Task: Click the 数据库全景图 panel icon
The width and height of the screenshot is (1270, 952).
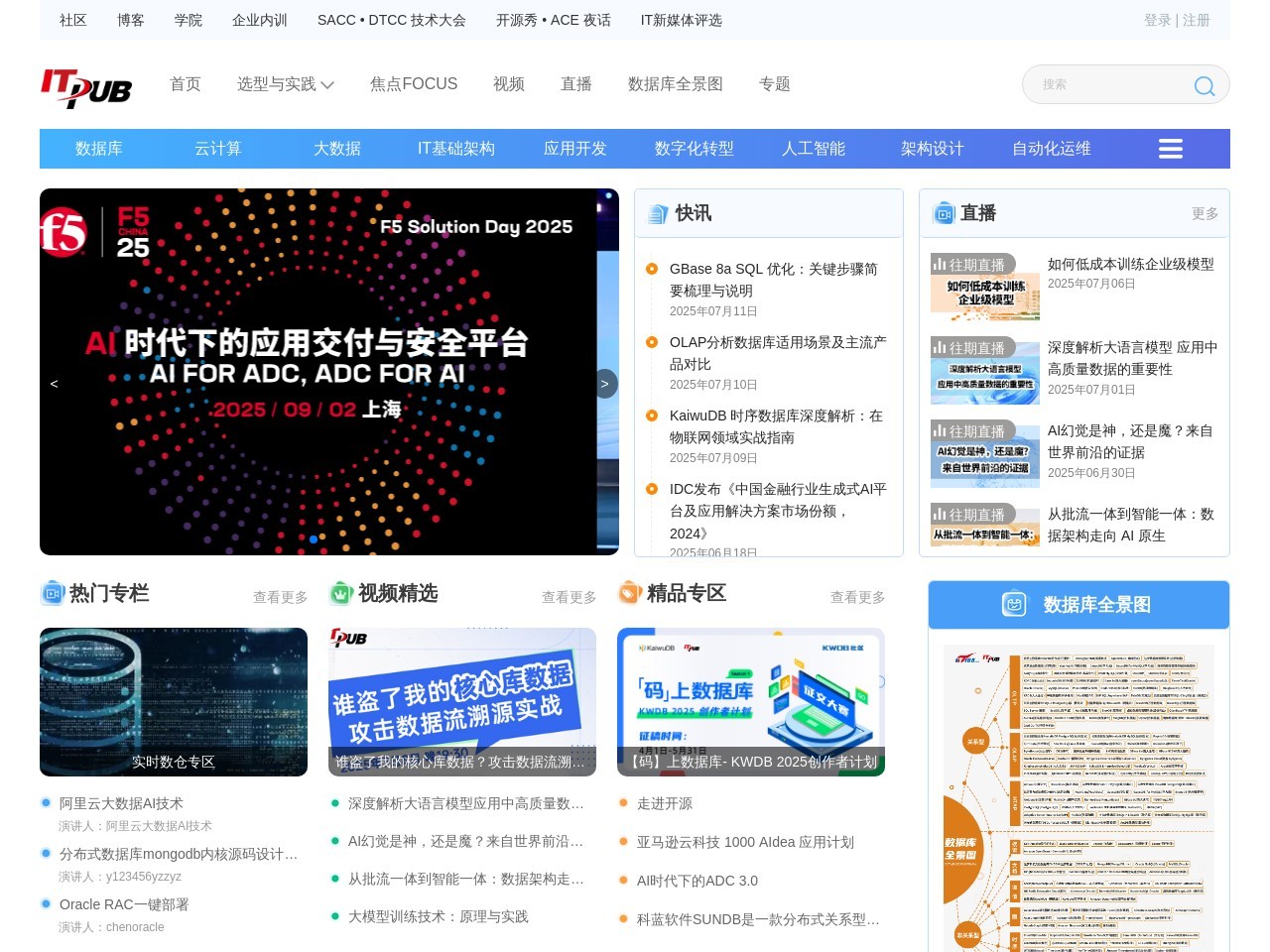Action: coord(1013,604)
